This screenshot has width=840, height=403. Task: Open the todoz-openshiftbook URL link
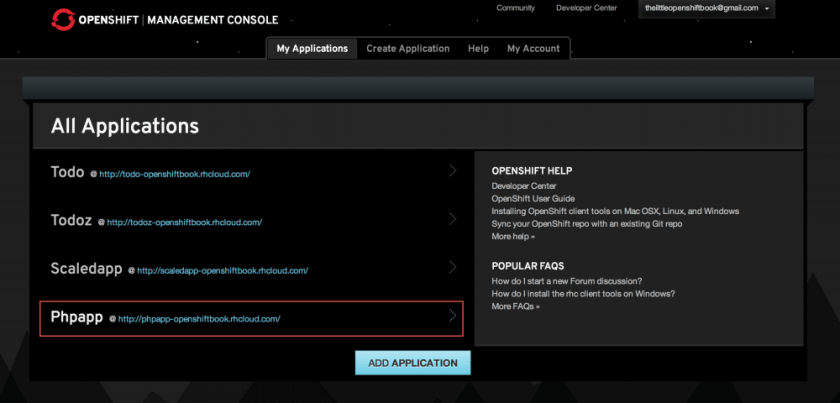(183, 222)
